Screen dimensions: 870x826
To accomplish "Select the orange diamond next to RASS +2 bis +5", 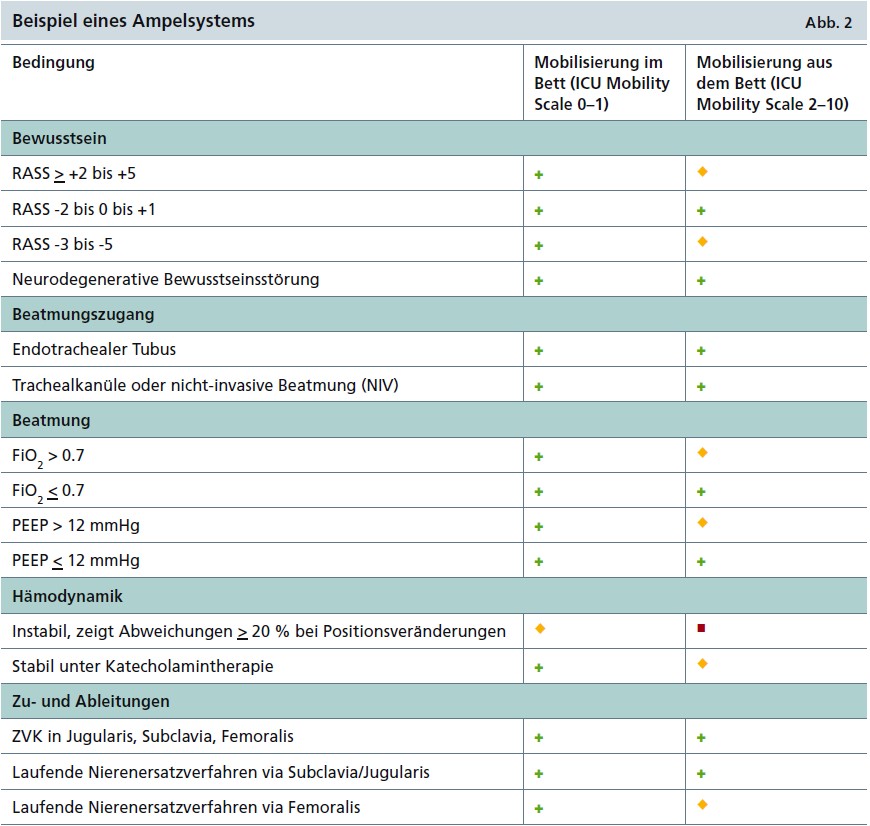I will 700,171.
